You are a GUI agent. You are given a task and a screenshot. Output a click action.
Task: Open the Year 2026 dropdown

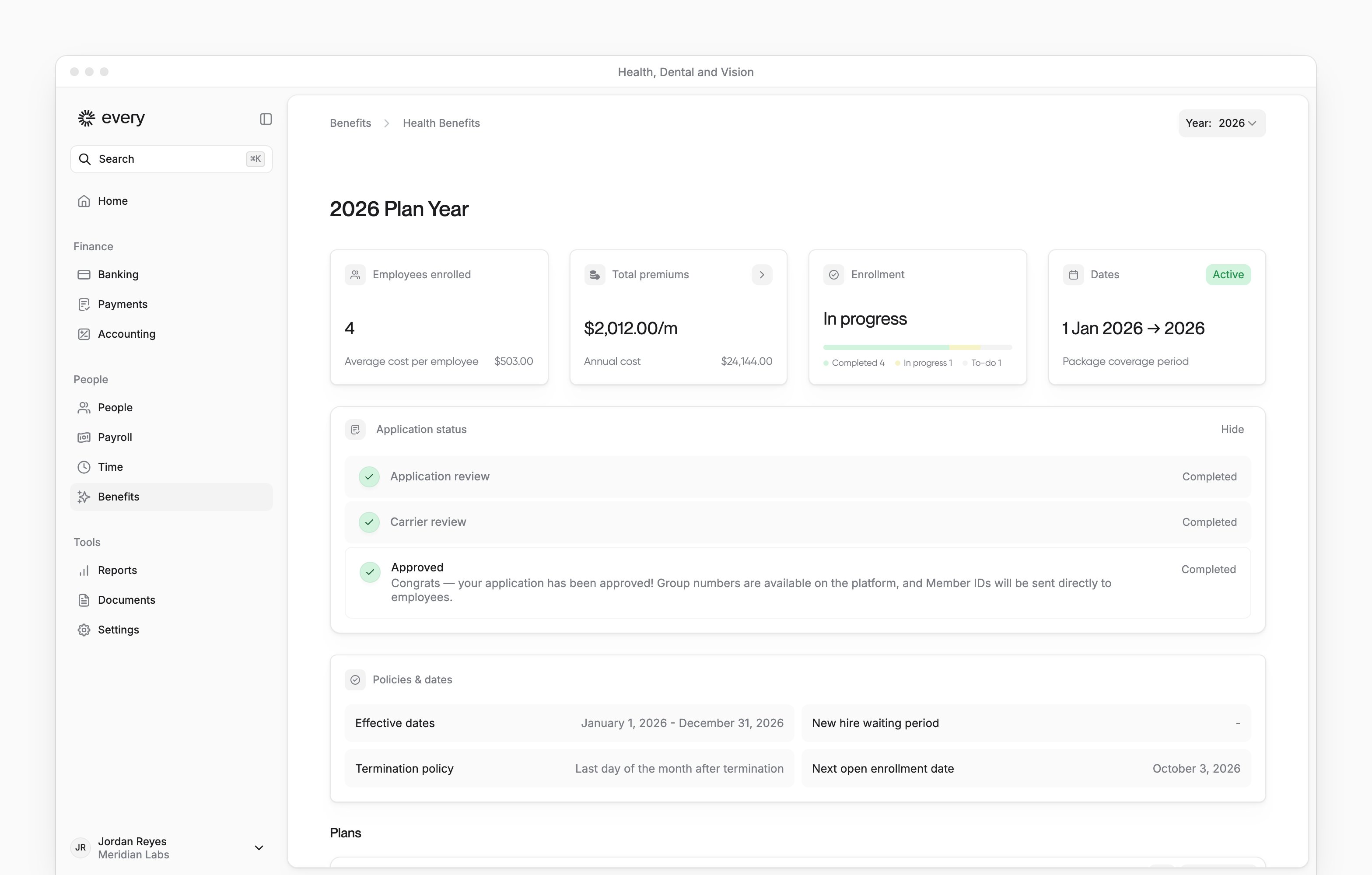pyautogui.click(x=1221, y=123)
